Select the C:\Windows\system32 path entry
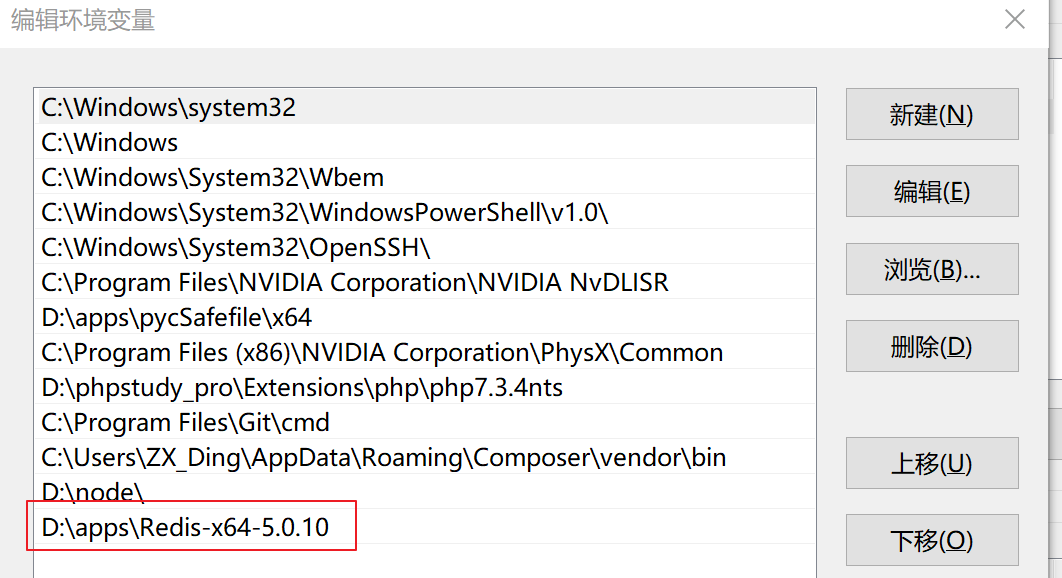The width and height of the screenshot is (1062, 578). 169,108
